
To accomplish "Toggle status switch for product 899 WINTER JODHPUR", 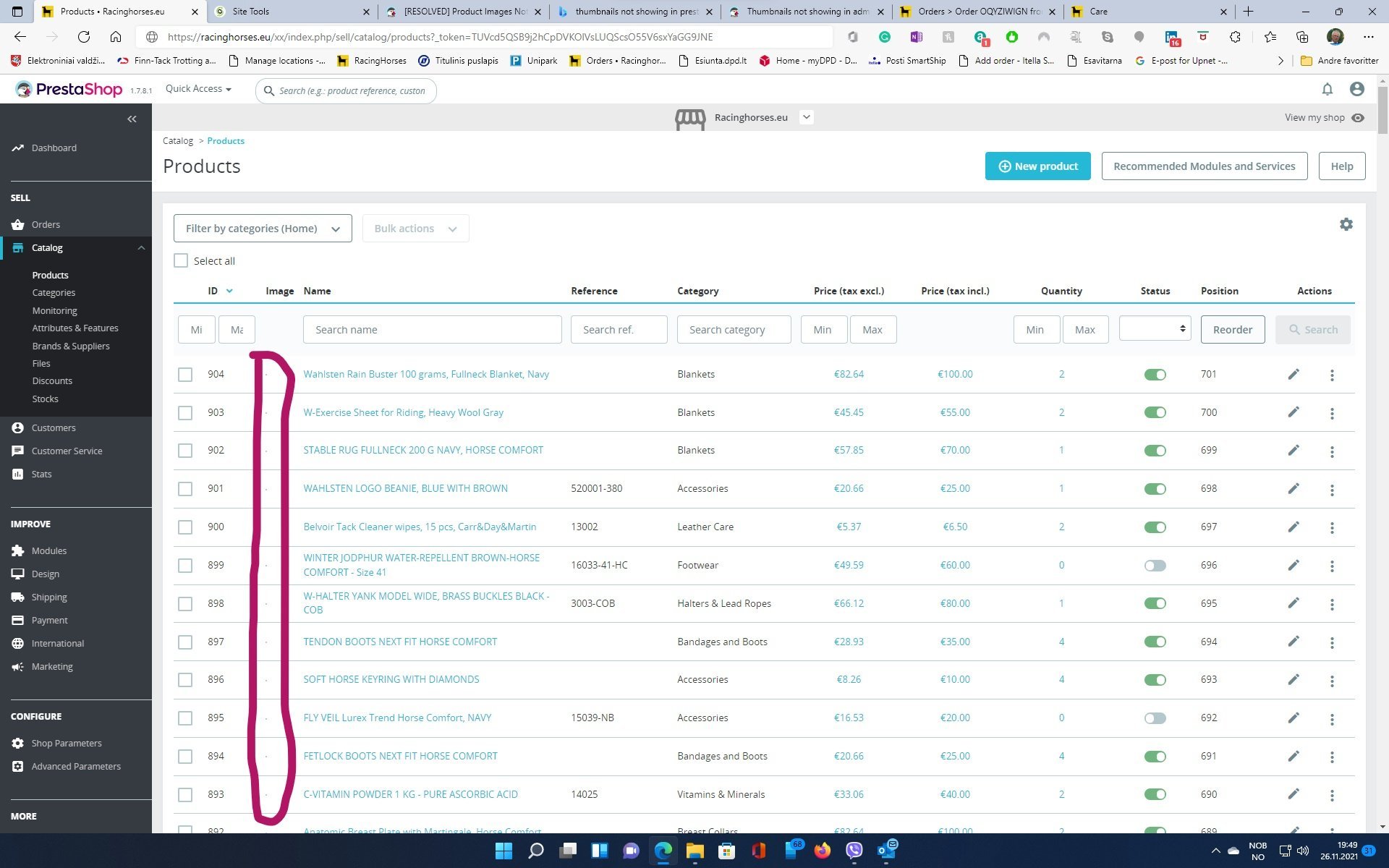I will 1155,565.
